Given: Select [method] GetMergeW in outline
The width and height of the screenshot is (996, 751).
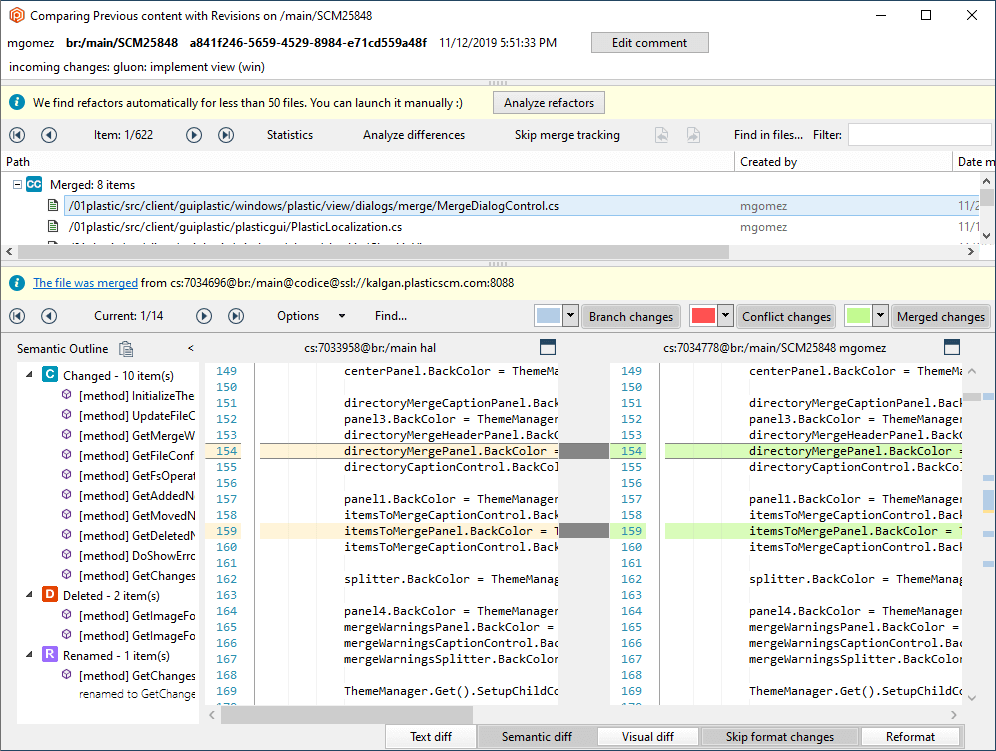Looking at the screenshot, I should click(x=137, y=435).
